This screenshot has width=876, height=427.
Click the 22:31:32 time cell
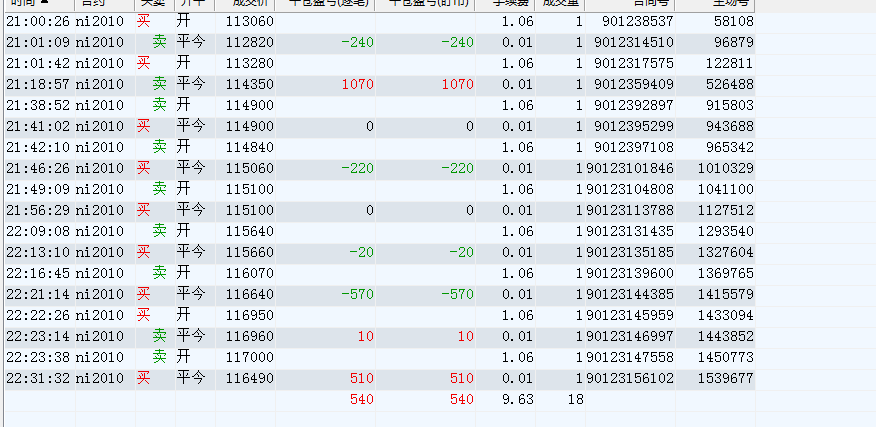point(38,378)
